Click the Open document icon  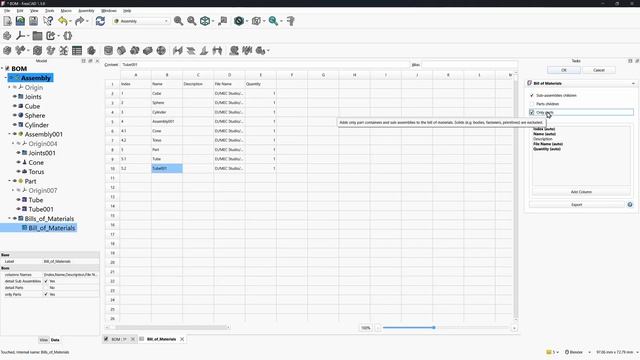coord(20,21)
